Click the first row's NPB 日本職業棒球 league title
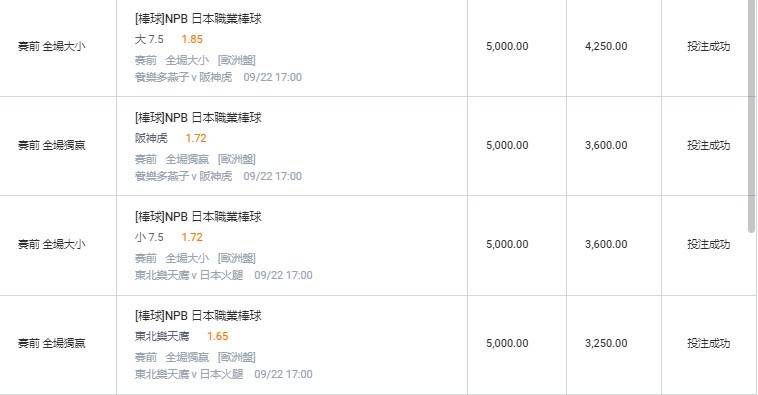758x395 pixels. [198, 19]
